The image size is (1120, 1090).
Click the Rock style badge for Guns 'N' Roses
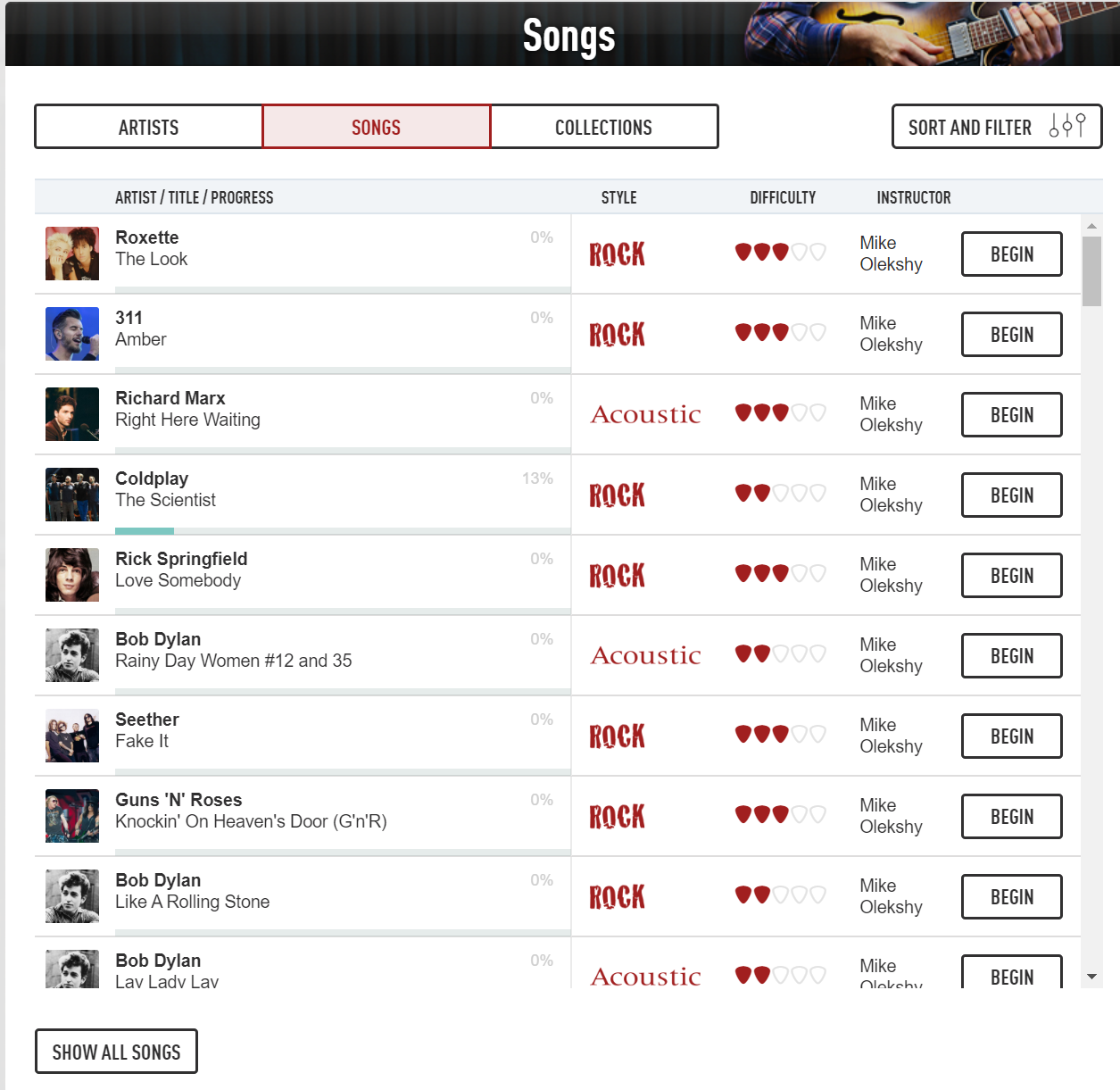(x=617, y=817)
